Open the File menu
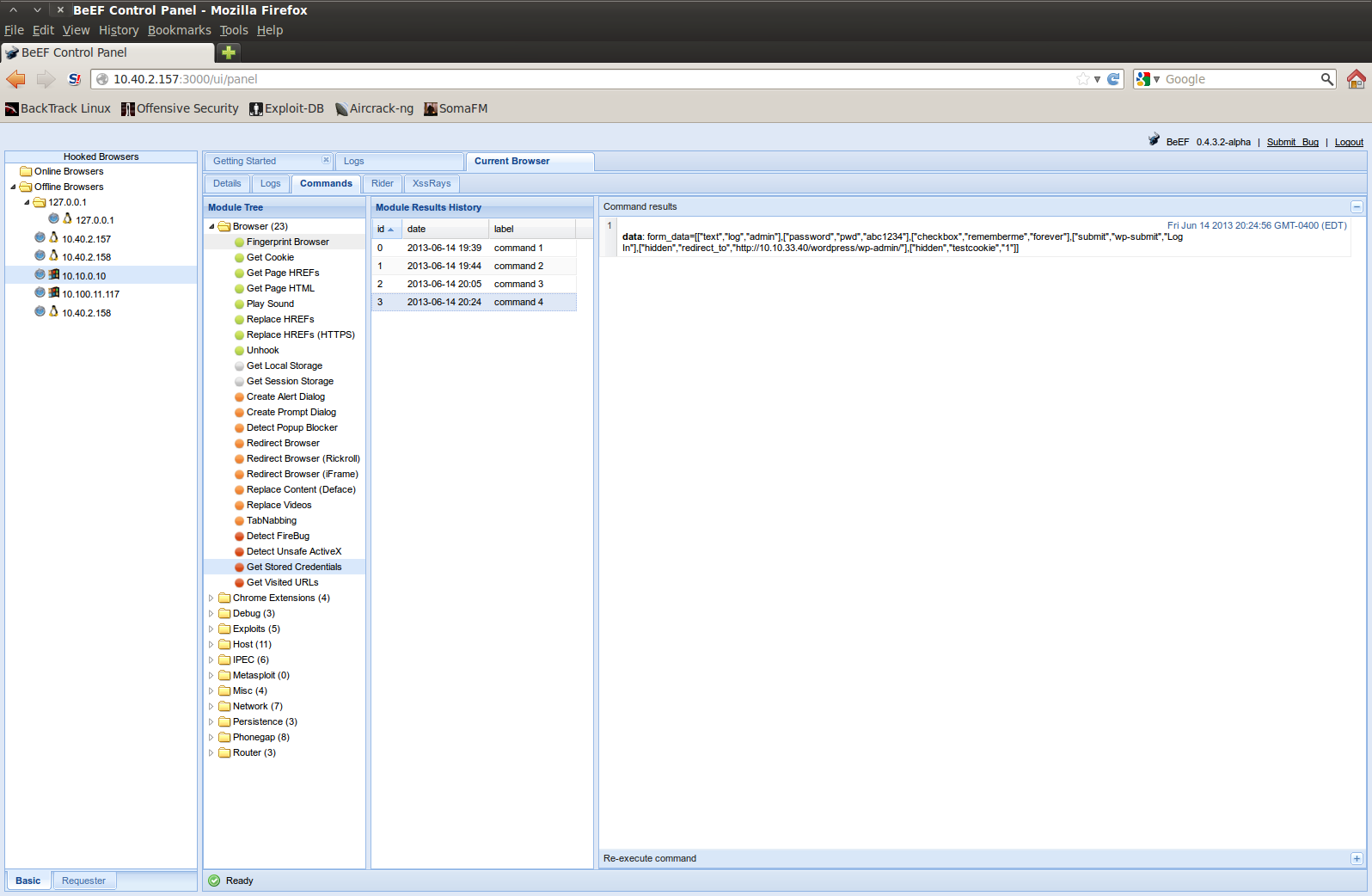1372x896 pixels. [x=14, y=30]
